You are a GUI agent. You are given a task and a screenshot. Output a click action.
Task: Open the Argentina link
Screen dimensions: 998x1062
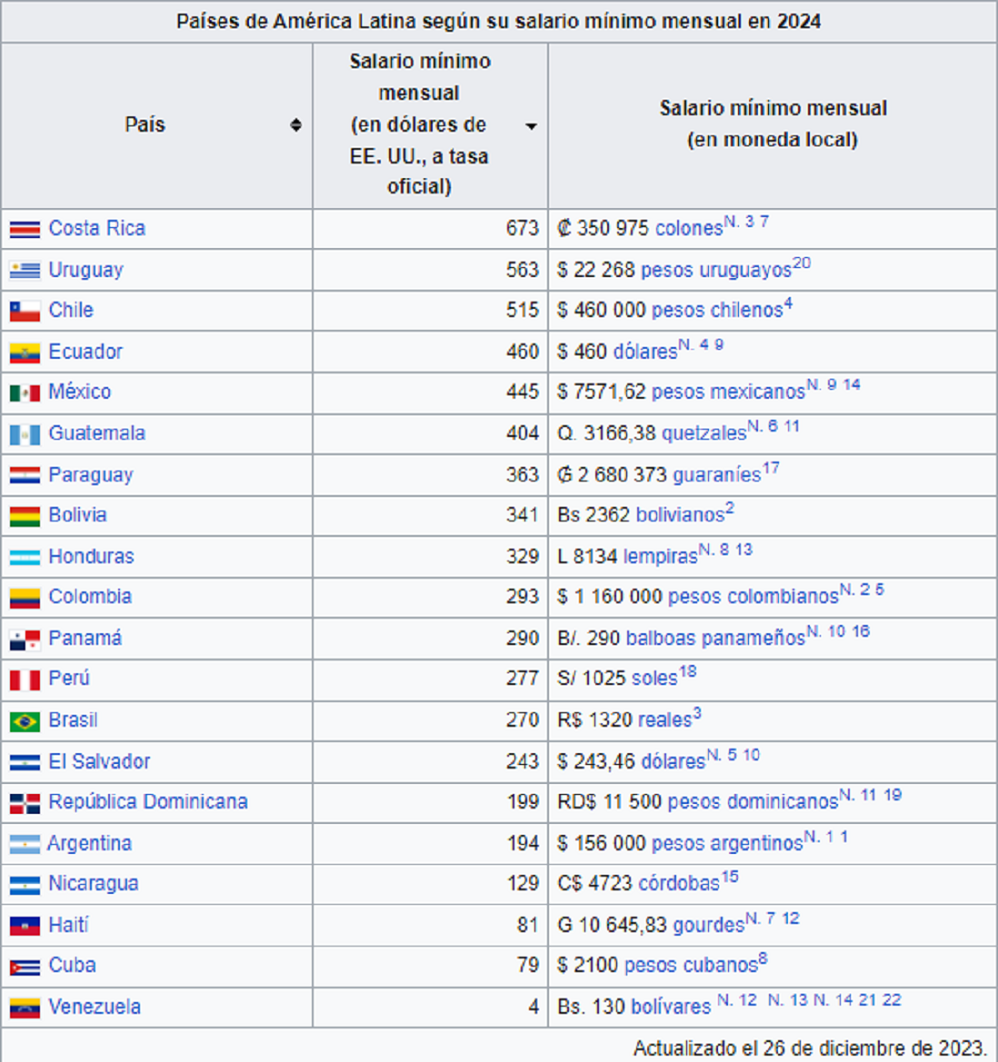89,844
